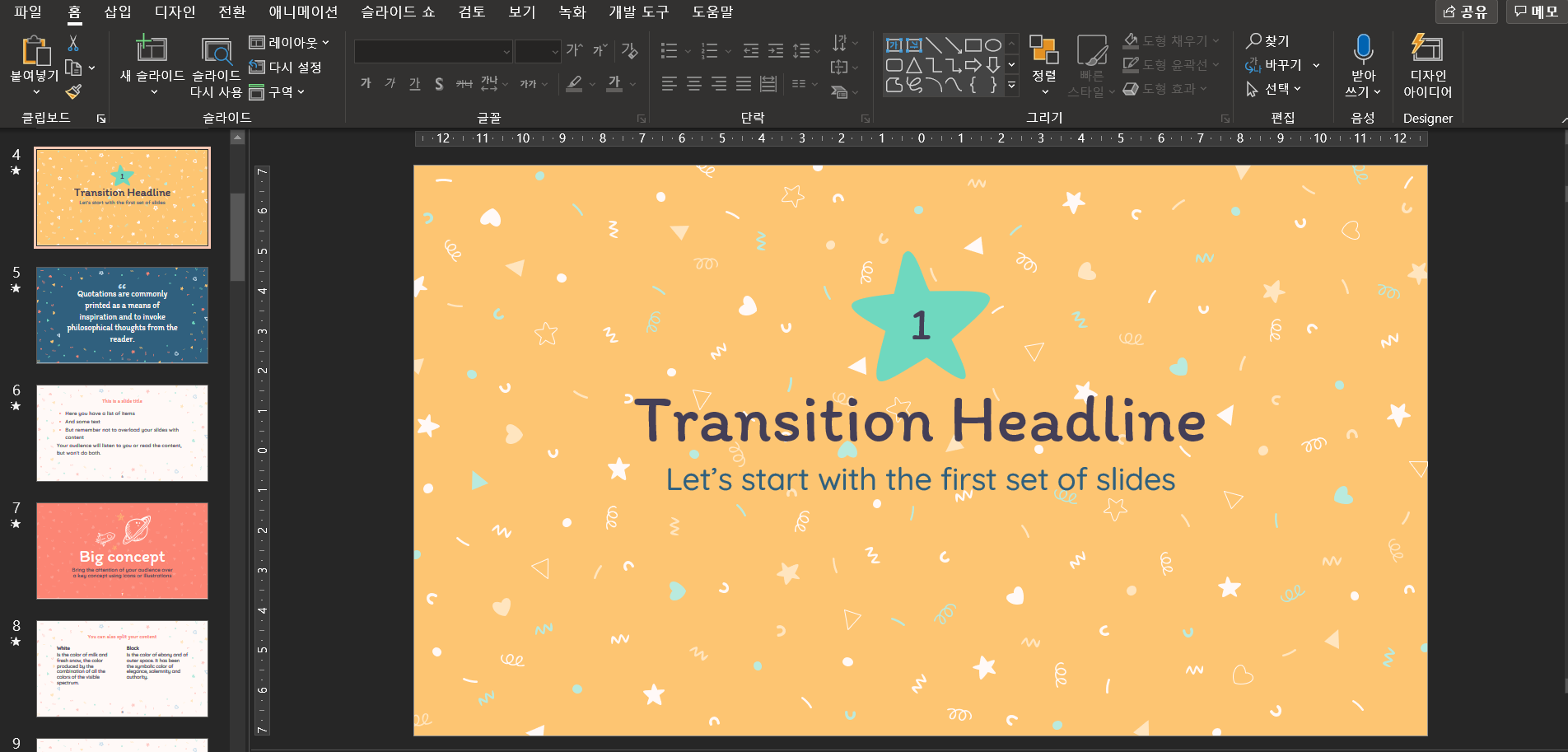The width and height of the screenshot is (1568, 752).
Task: Select the oval shape in shapes gallery
Action: tap(993, 44)
